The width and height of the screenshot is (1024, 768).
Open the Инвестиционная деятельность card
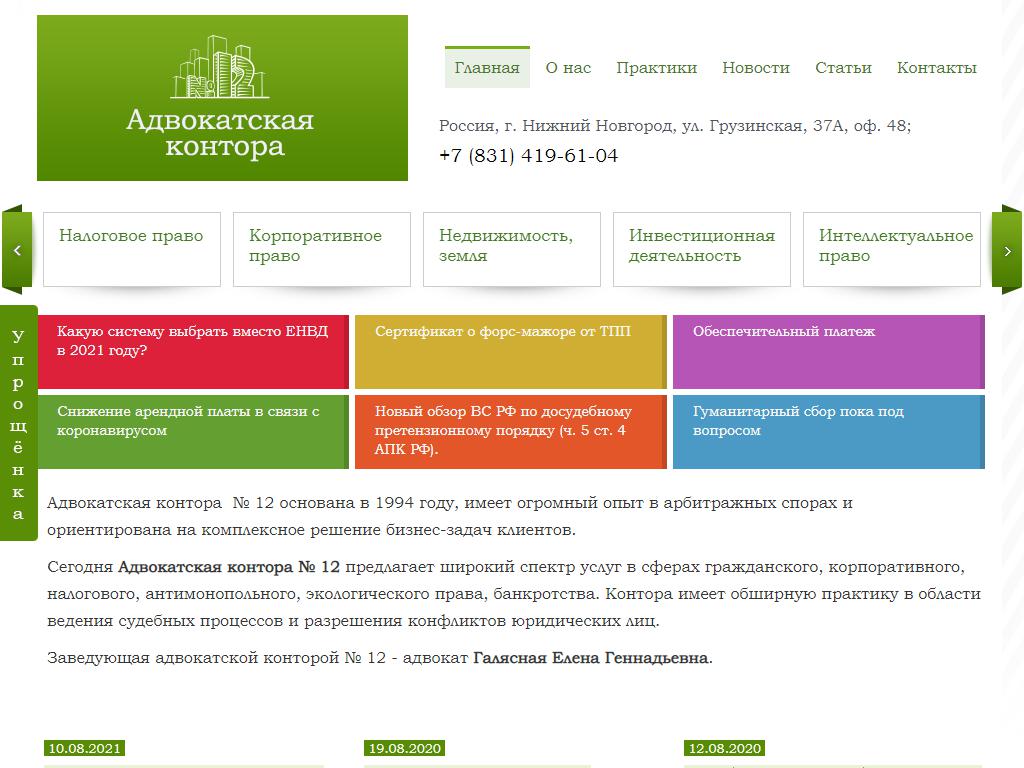(702, 248)
